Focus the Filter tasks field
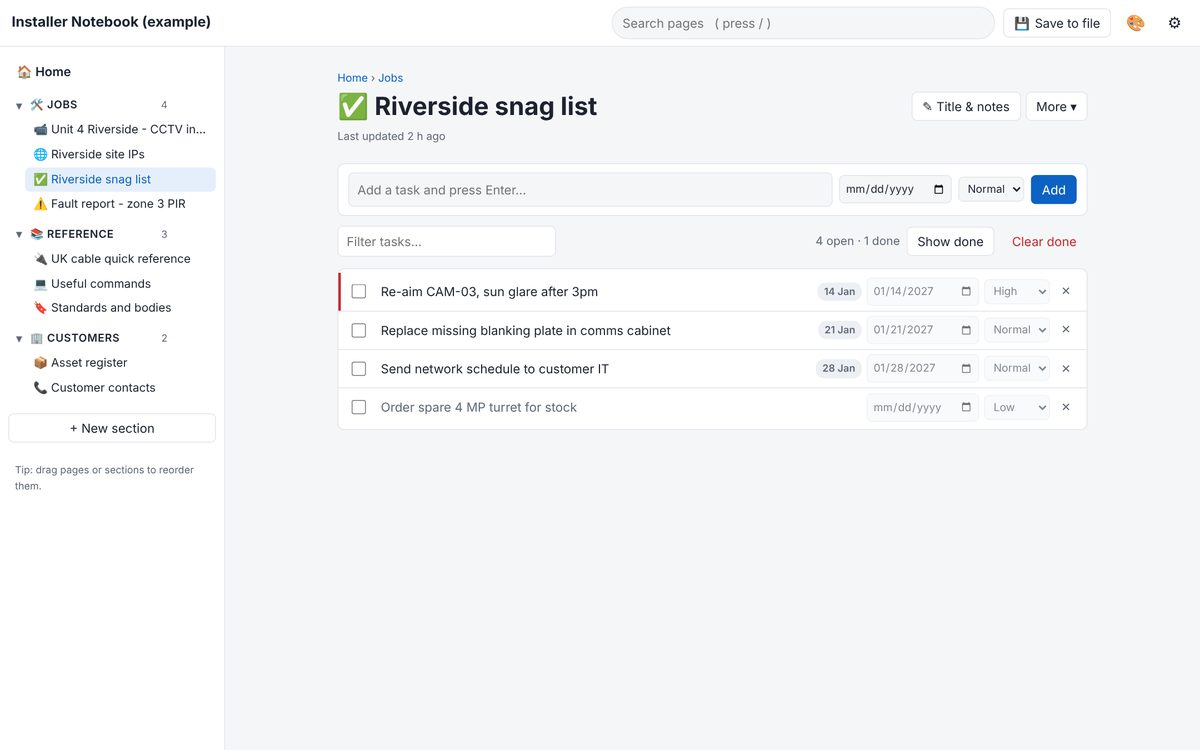1200x750 pixels. pos(446,241)
